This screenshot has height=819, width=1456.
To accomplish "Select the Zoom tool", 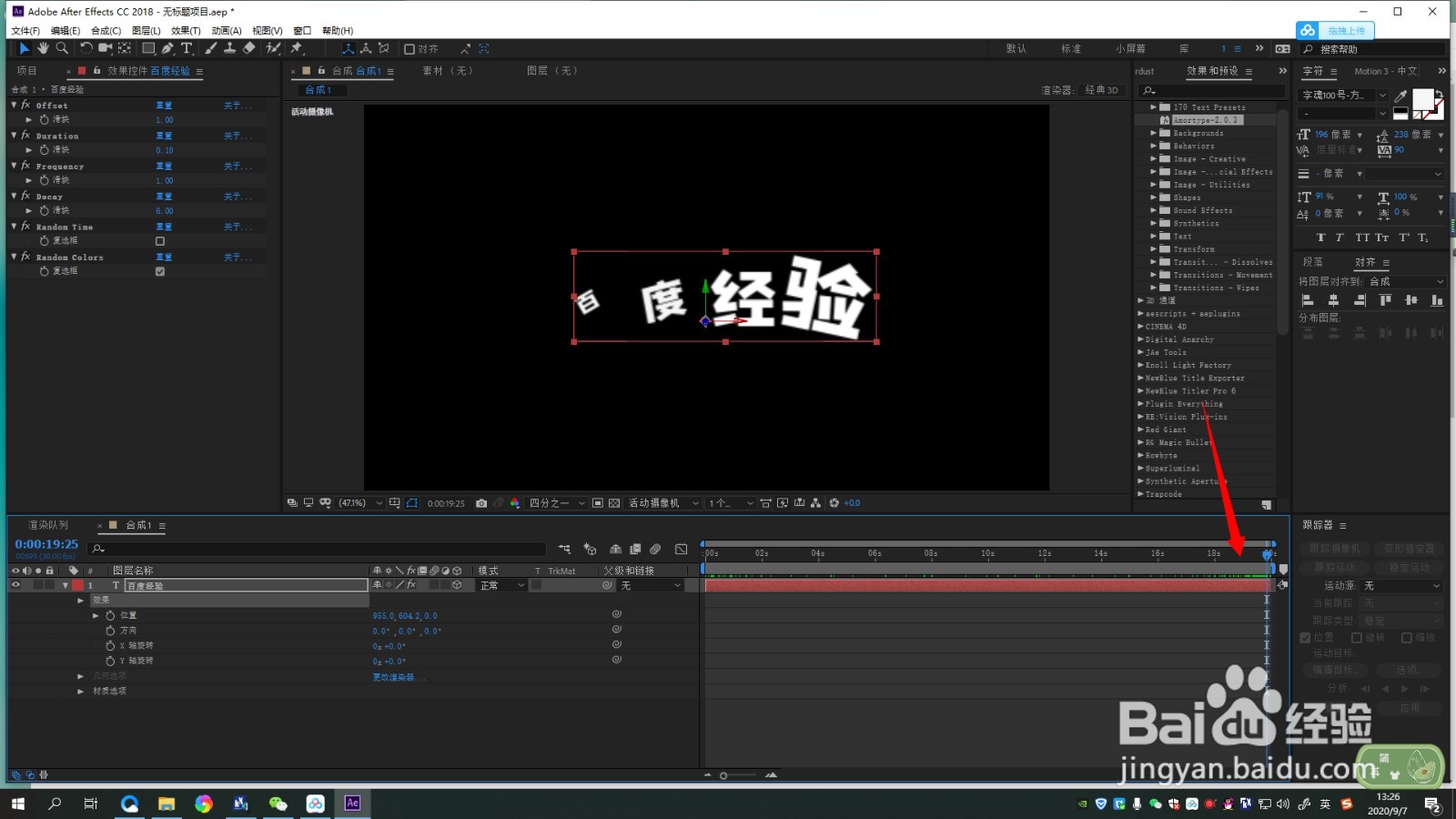I will (x=61, y=48).
